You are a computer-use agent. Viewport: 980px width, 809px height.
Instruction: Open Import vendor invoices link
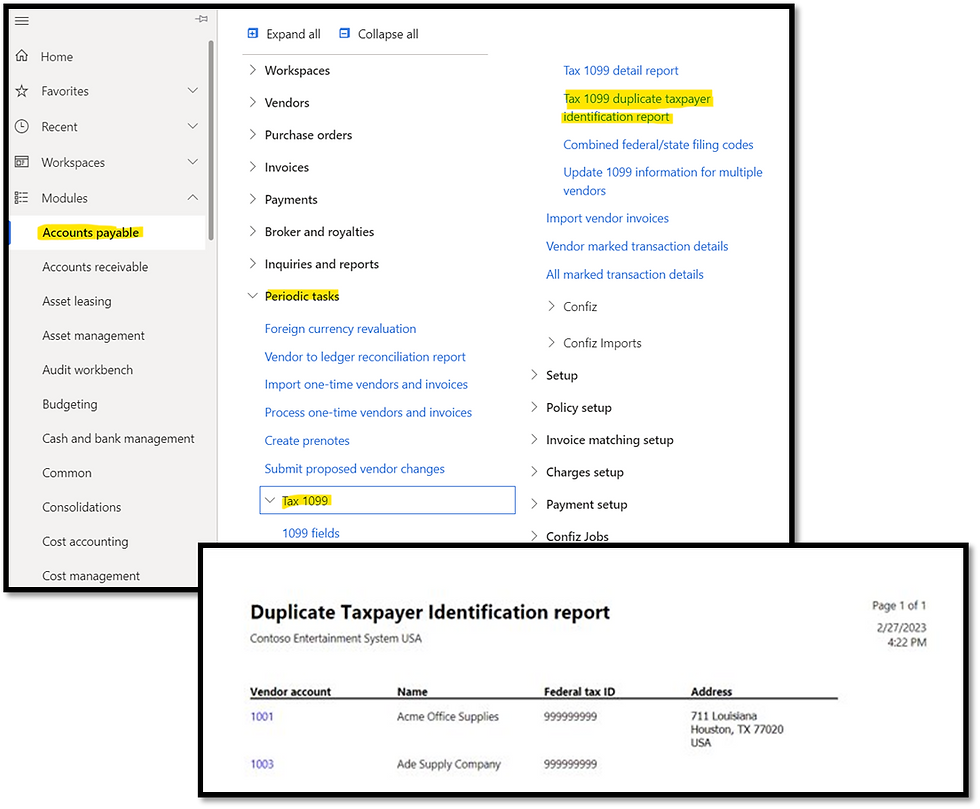tap(608, 218)
